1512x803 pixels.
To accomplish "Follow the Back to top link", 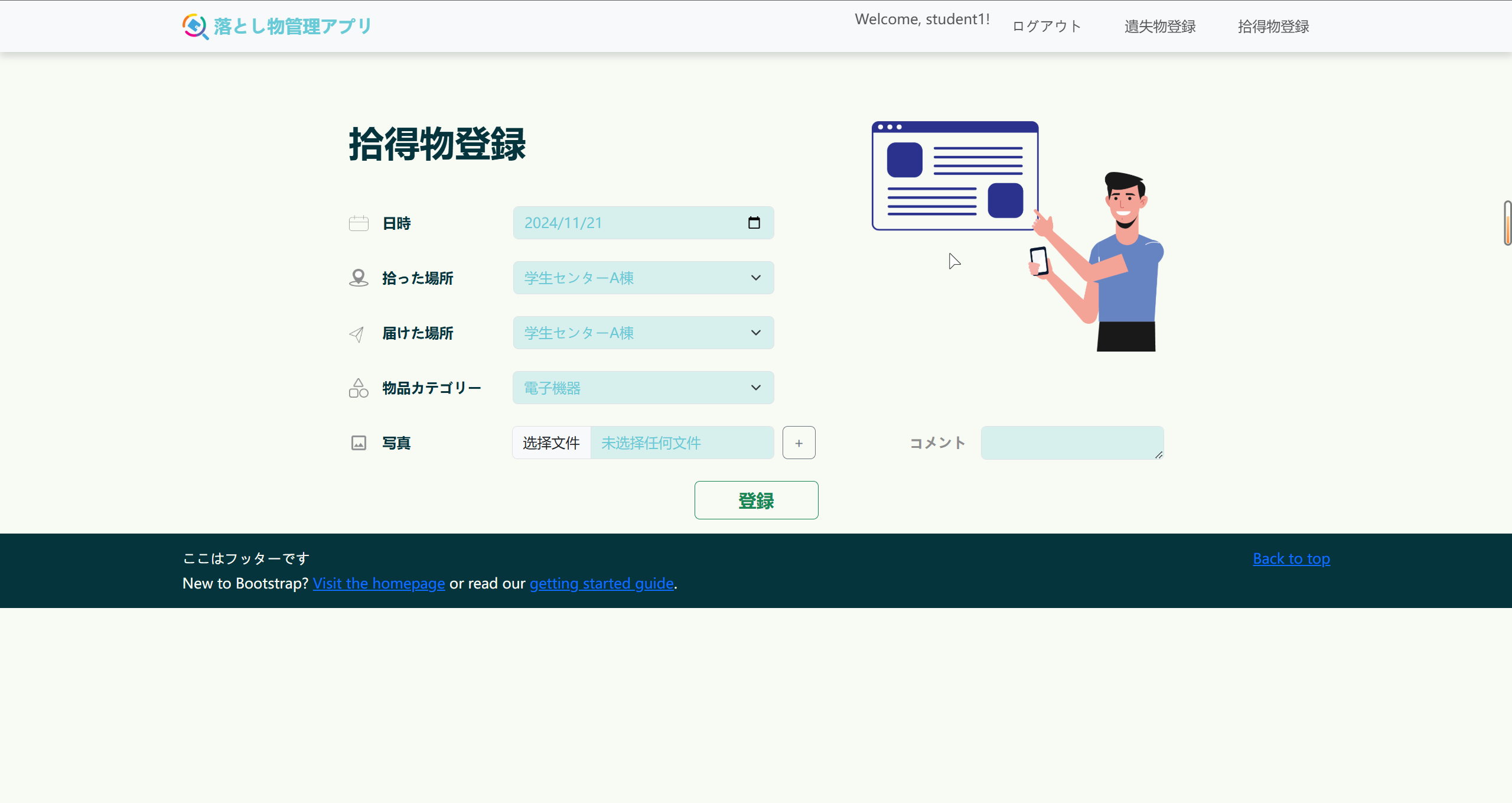I will (x=1291, y=558).
